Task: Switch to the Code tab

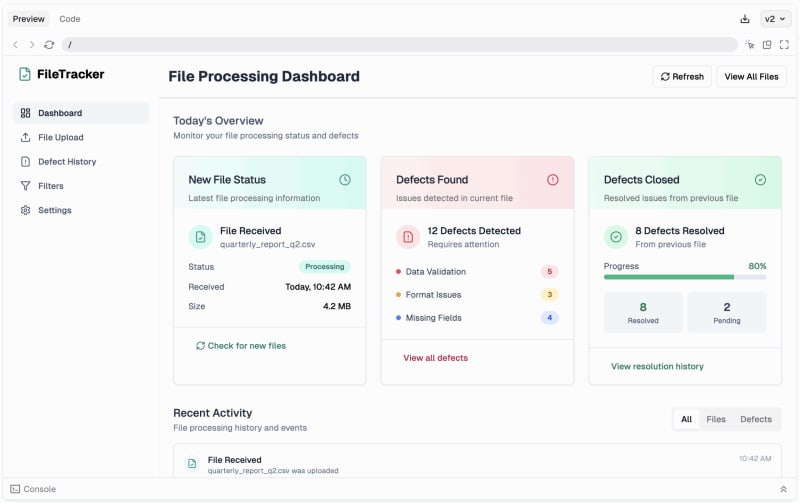Action: 69,19
